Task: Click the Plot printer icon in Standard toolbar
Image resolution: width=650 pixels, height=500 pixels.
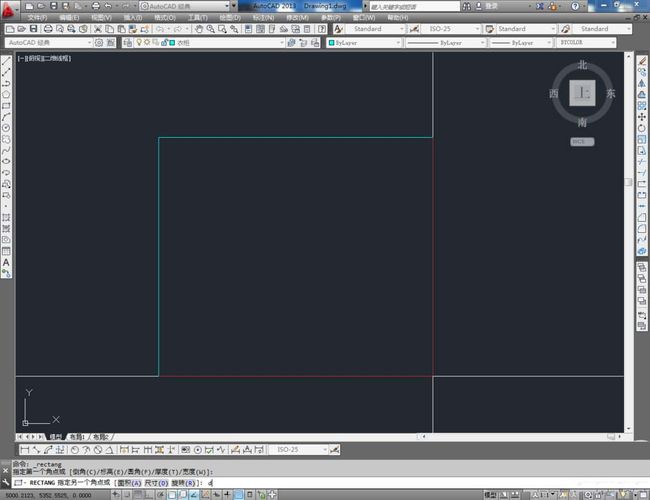Action: click(x=48, y=29)
